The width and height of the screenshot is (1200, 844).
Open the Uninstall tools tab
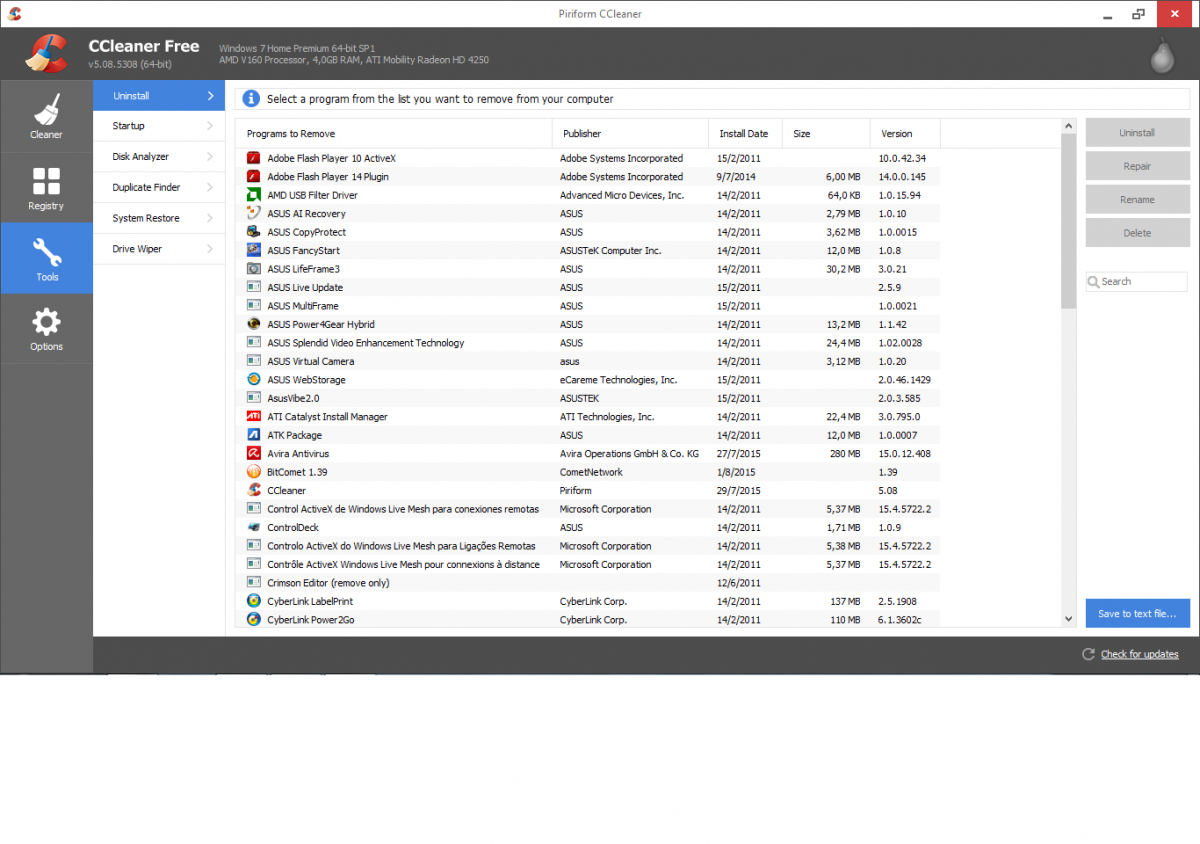pyautogui.click(x=159, y=96)
